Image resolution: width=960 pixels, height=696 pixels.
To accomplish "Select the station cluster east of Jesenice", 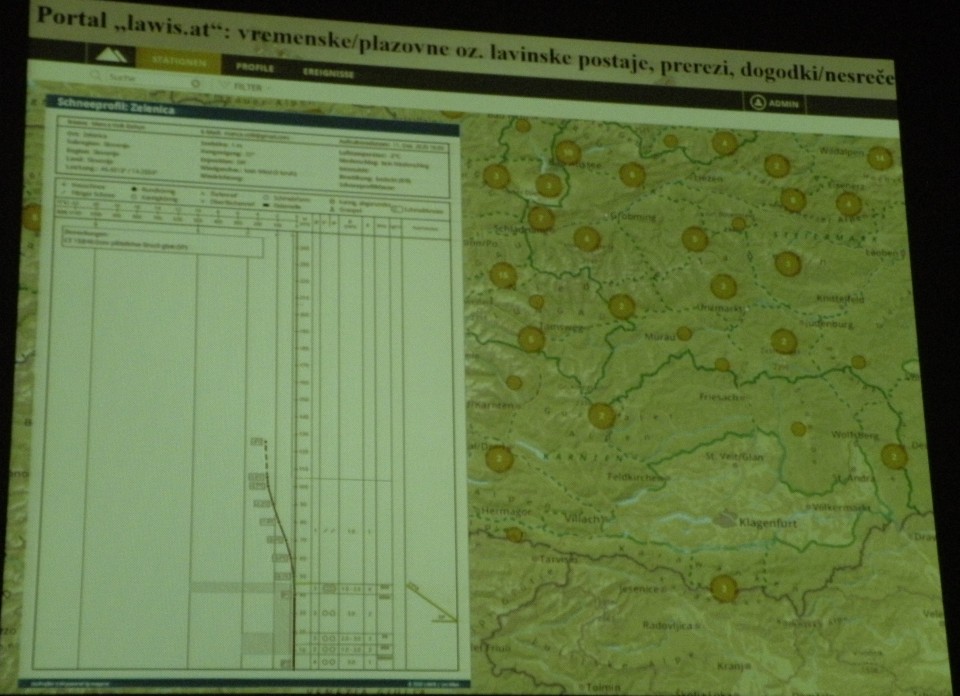I will point(724,588).
